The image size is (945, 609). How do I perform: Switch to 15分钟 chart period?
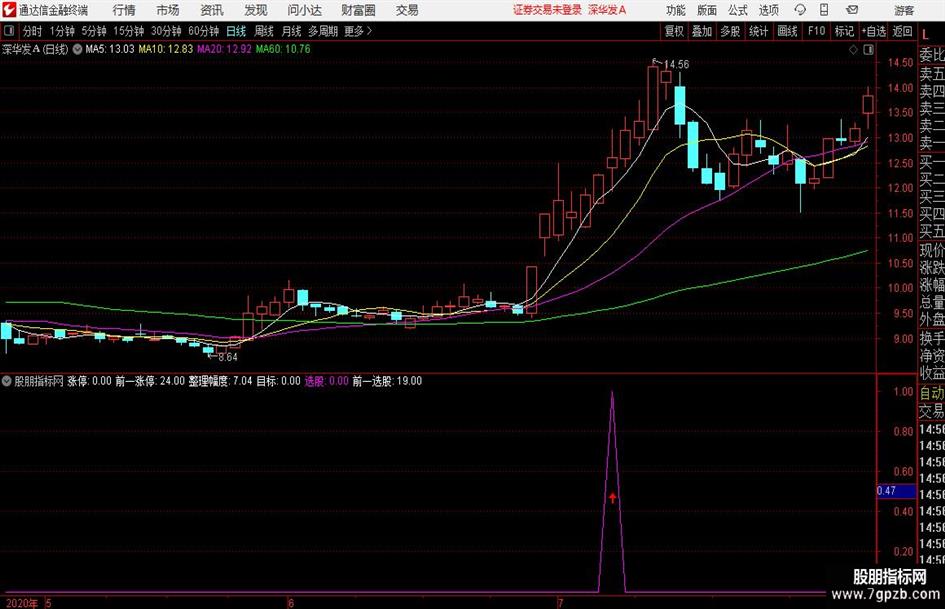pyautogui.click(x=128, y=31)
